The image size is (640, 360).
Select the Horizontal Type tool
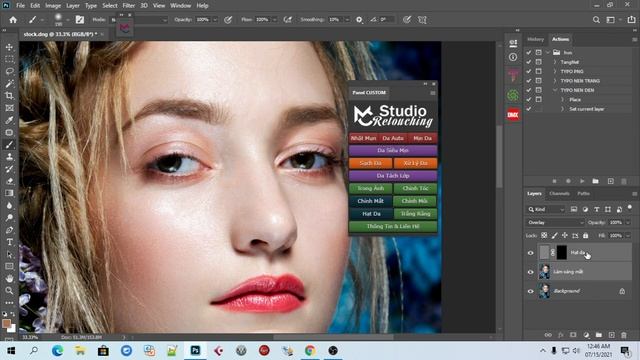(9, 242)
